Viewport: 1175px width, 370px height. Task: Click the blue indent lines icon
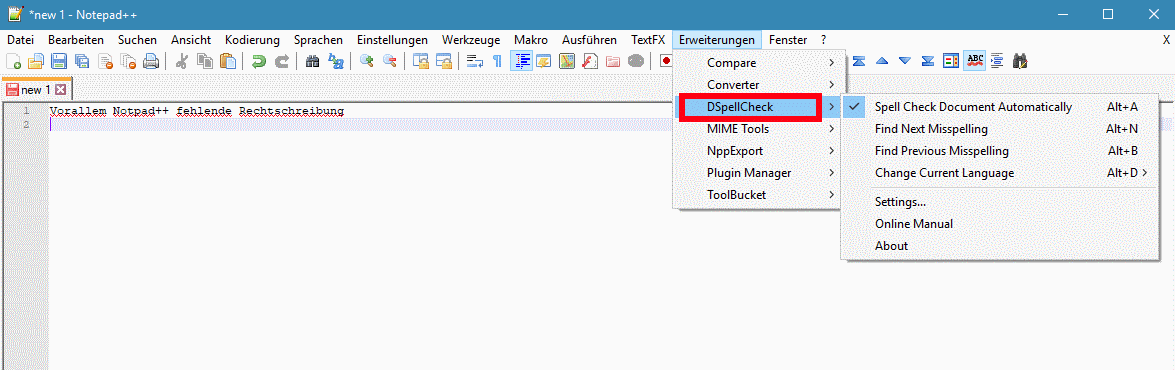click(996, 61)
